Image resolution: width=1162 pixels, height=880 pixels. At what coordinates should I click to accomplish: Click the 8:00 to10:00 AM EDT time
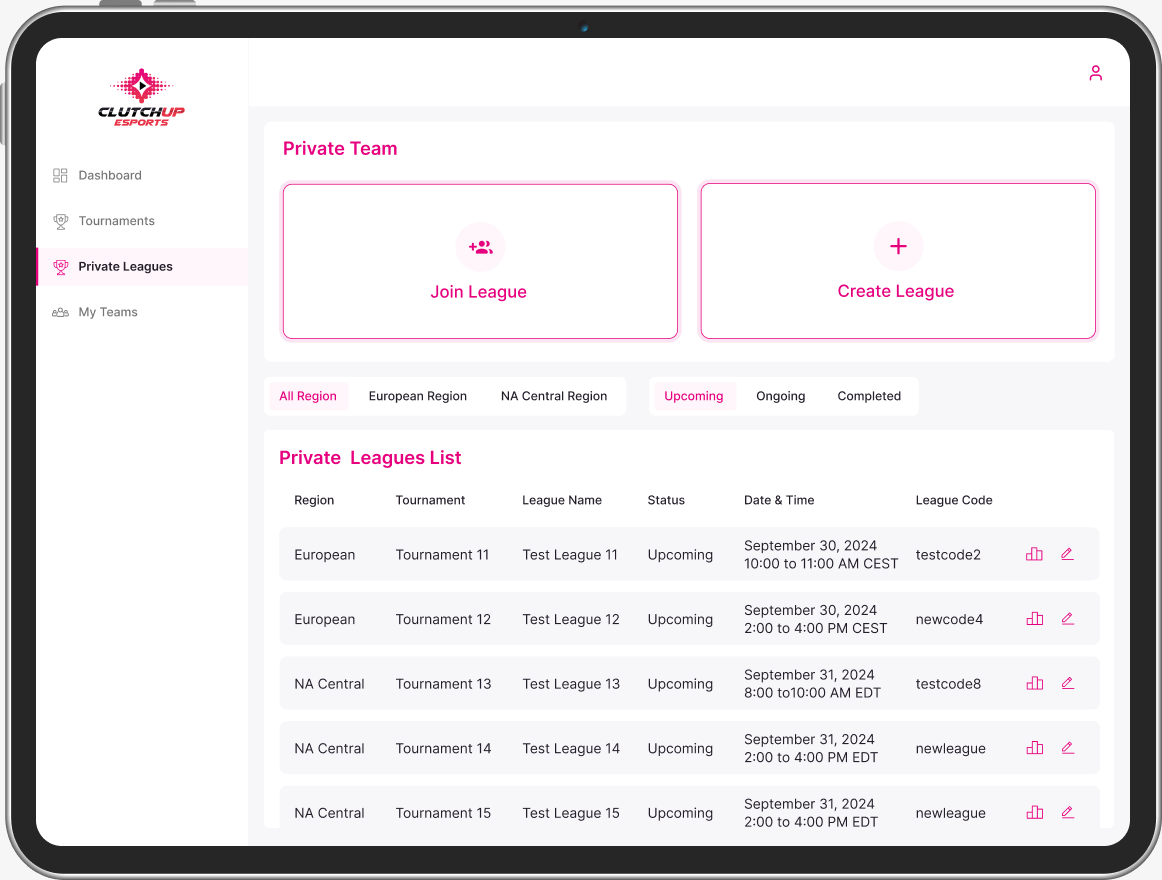tap(812, 692)
